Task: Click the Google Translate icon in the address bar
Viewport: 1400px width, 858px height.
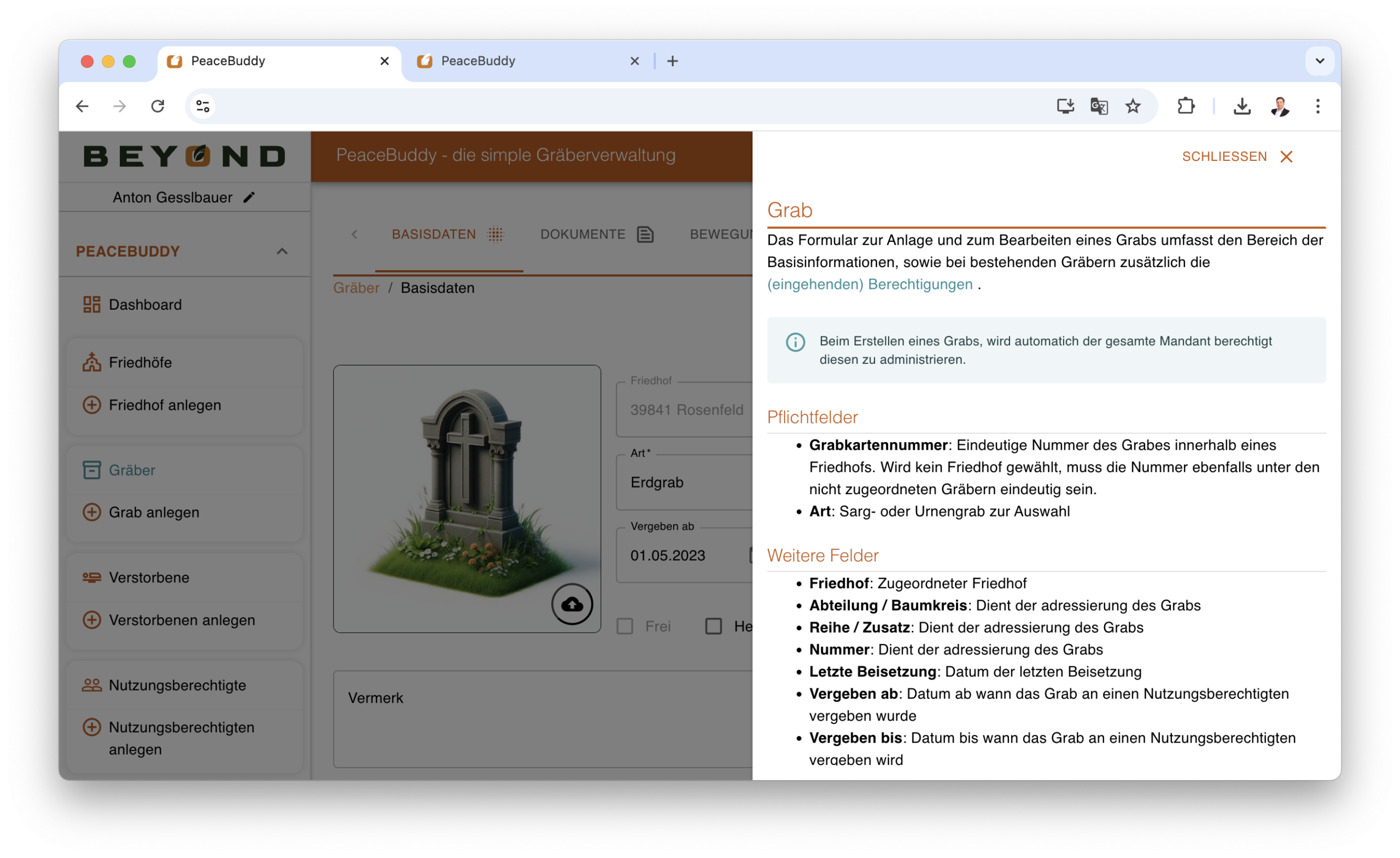Action: point(1099,106)
